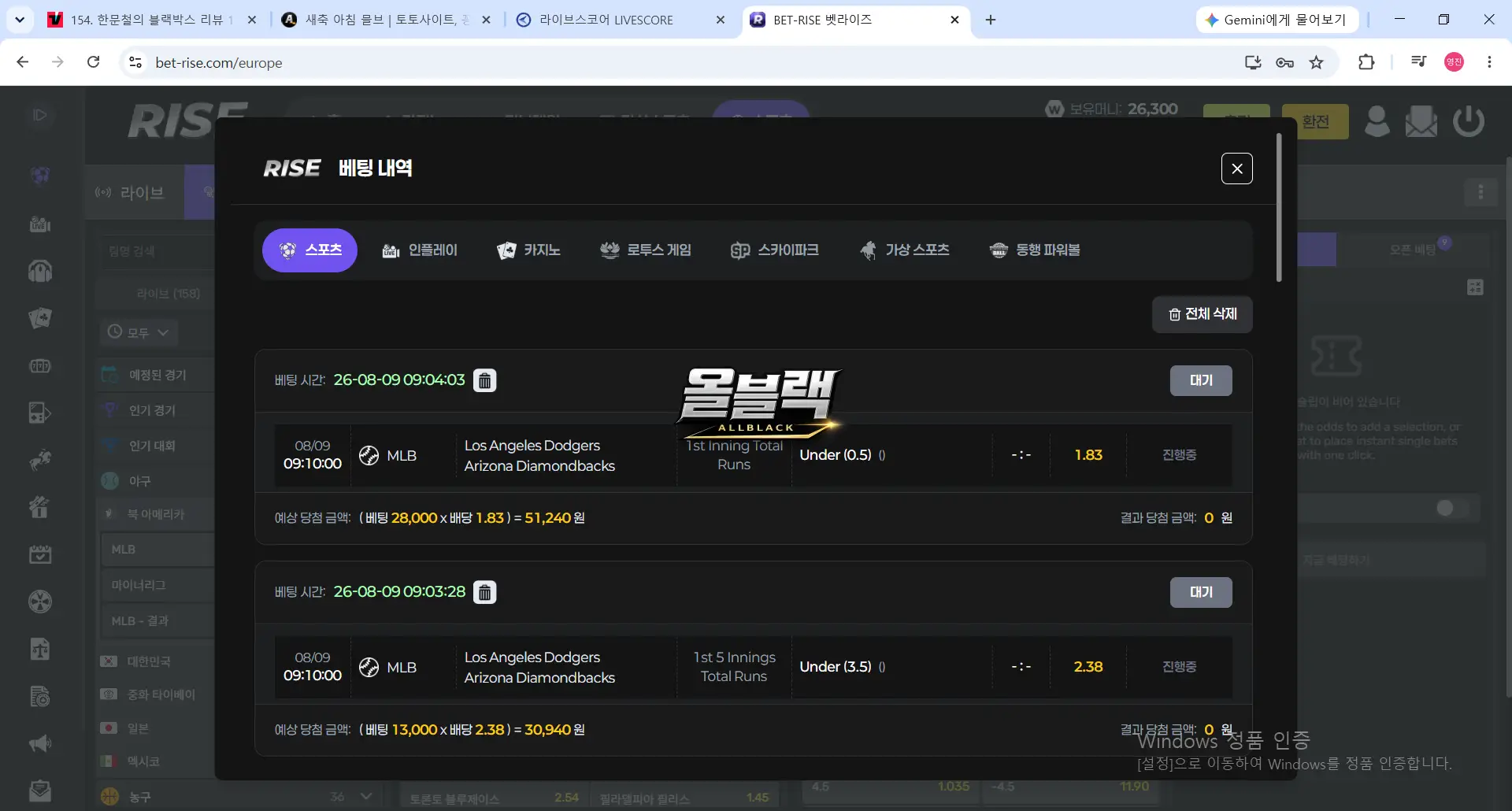Screen dimensions: 1512x811
Task: Expand the sidebar toggle arrow icon
Action: pyautogui.click(x=40, y=115)
